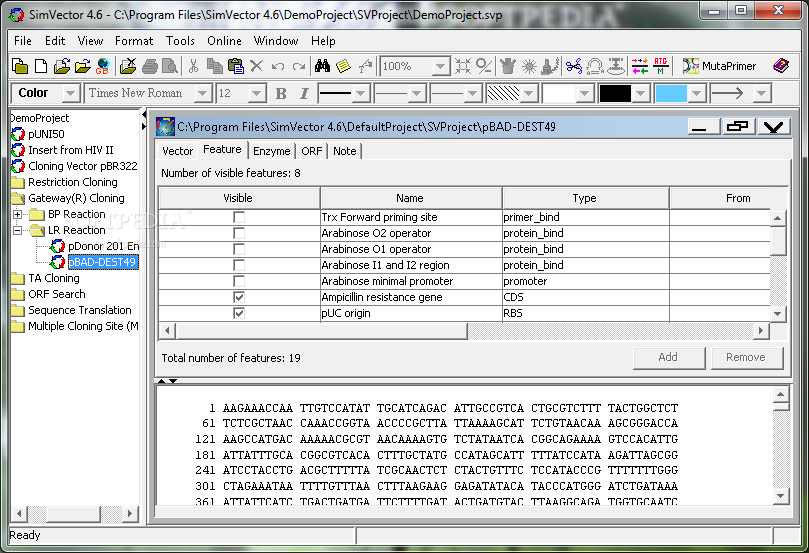Switch to the Vector tab
The height and width of the screenshot is (553, 809).
point(177,151)
